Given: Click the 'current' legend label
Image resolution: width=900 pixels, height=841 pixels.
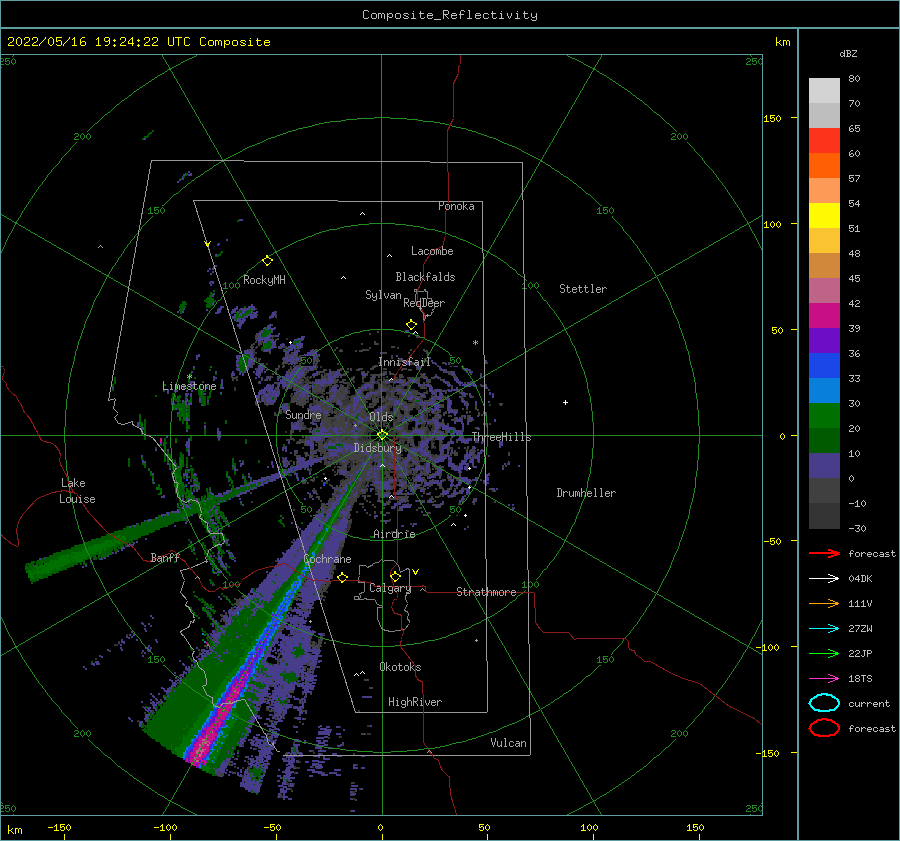Looking at the screenshot, I should [x=869, y=703].
